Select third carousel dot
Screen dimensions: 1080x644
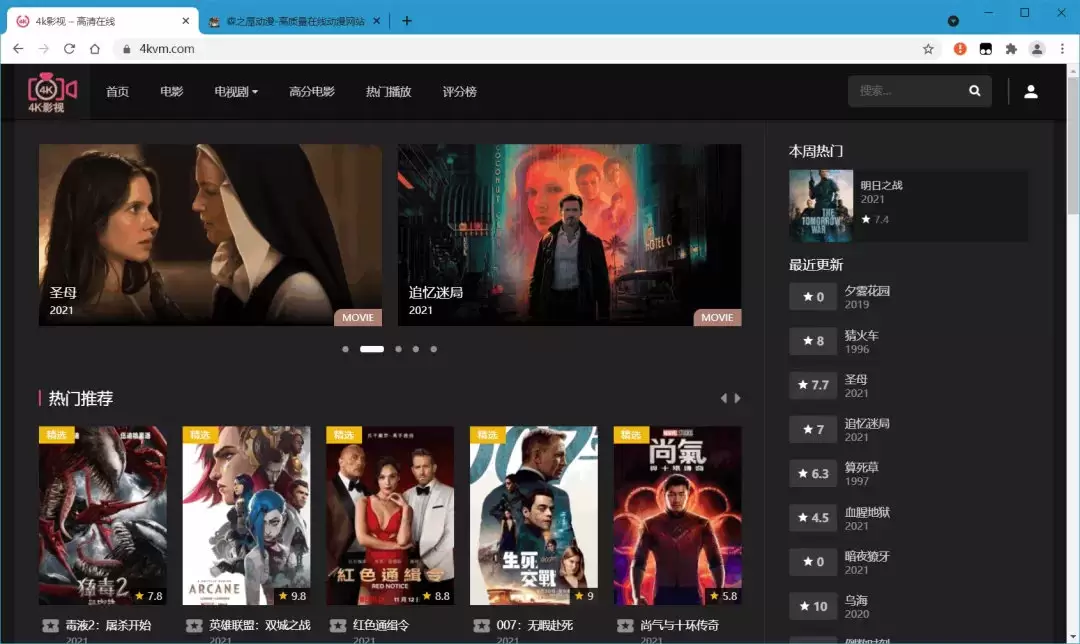(x=398, y=349)
